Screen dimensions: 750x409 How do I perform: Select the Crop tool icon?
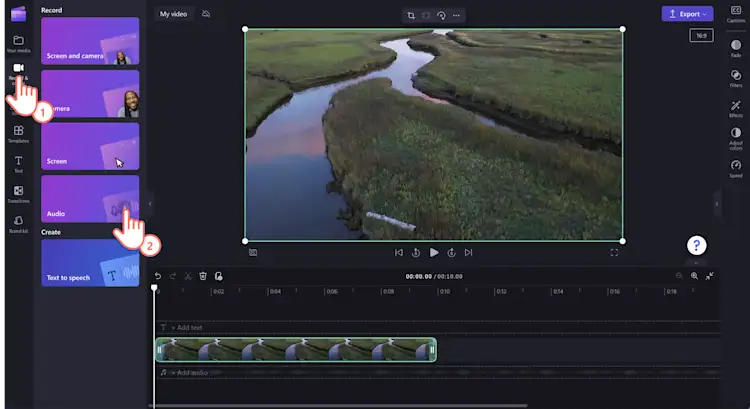[x=411, y=15]
